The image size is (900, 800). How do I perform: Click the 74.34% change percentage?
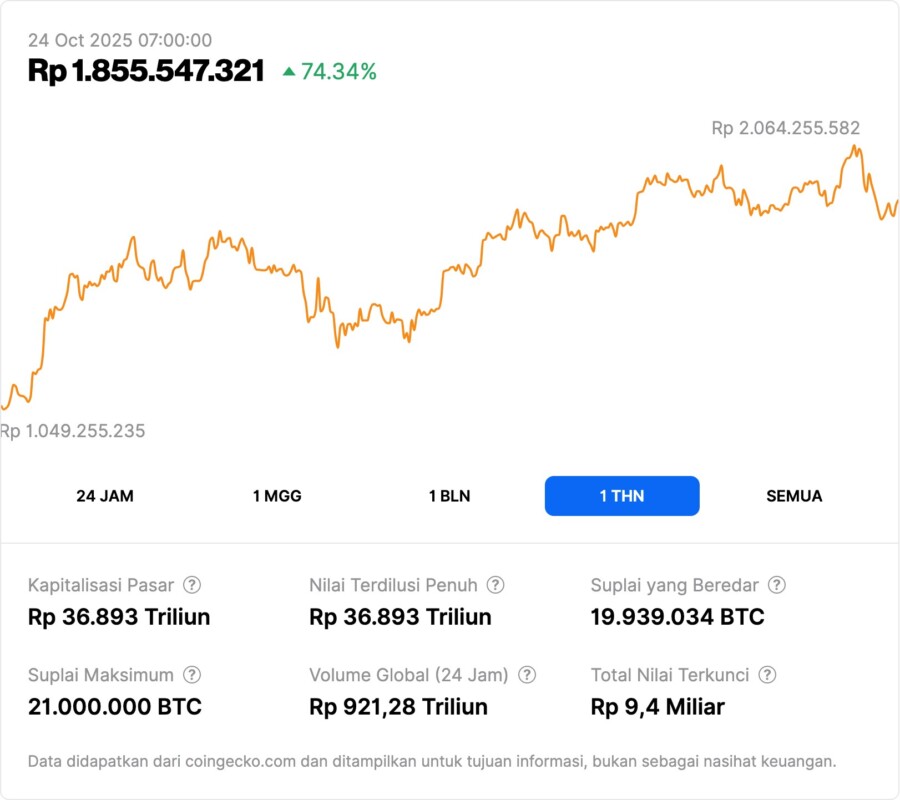point(339,71)
